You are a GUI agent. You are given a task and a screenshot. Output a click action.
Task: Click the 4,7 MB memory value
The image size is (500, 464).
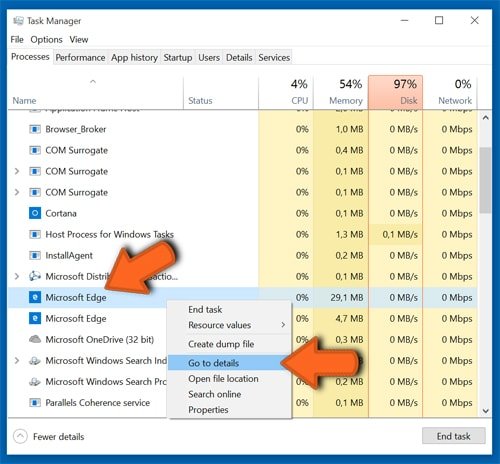[x=349, y=318]
